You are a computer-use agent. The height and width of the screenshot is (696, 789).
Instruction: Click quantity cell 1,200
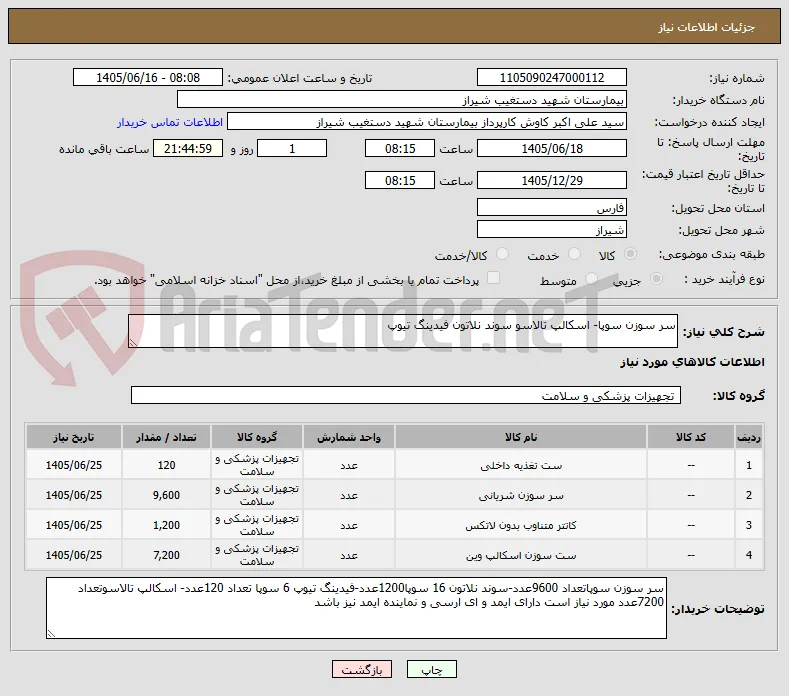pyautogui.click(x=166, y=525)
